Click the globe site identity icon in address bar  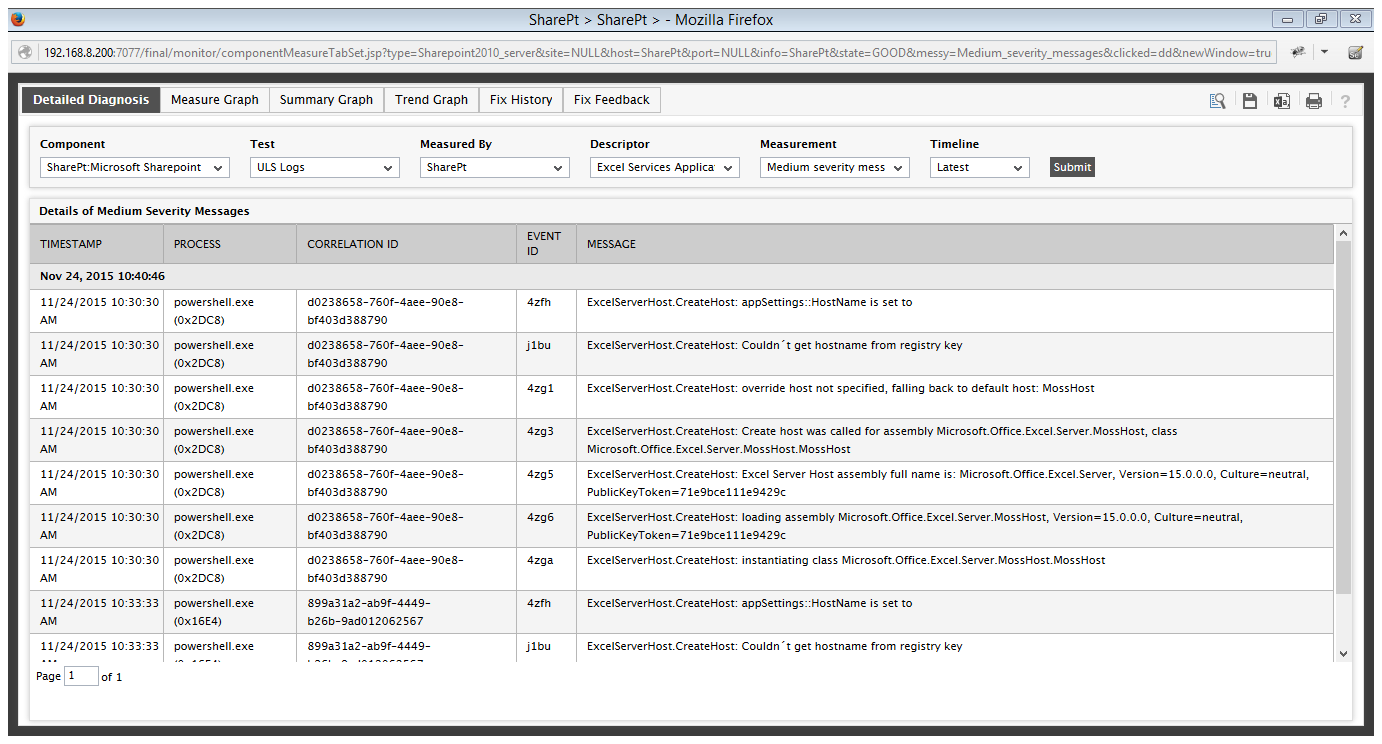point(26,52)
